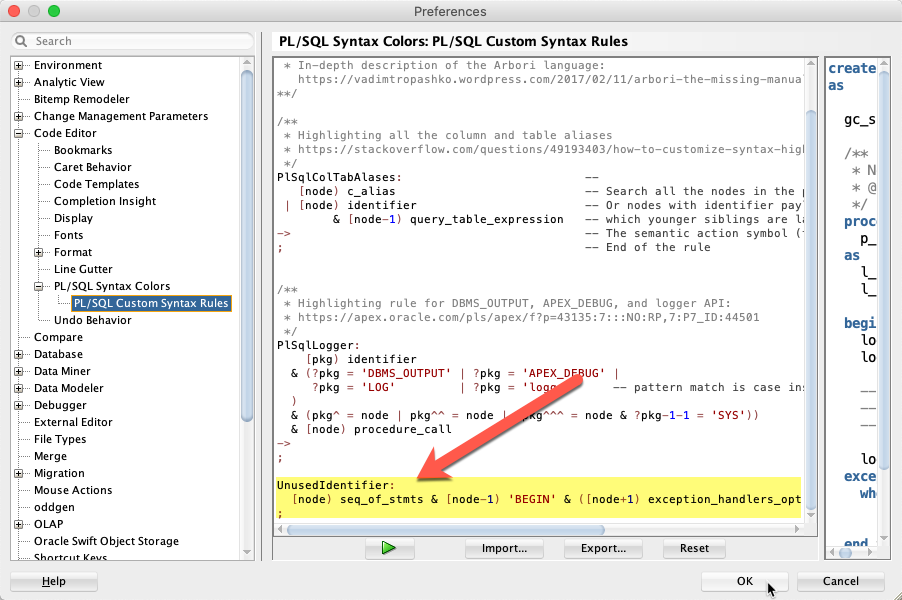The width and height of the screenshot is (902, 600).
Task: Click the magnifier icon in the Search box
Action: 20,41
